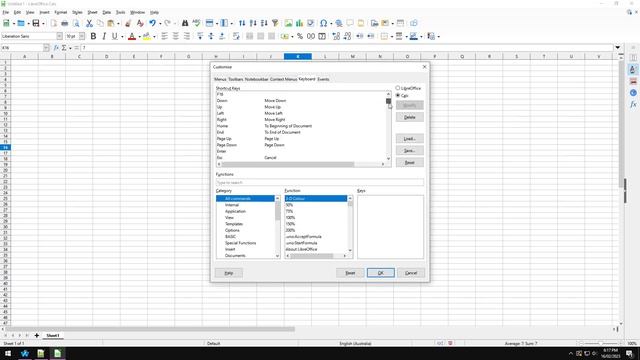640x360 pixels.
Task: Click the Cut scissors icon
Action: (x=89, y=23)
